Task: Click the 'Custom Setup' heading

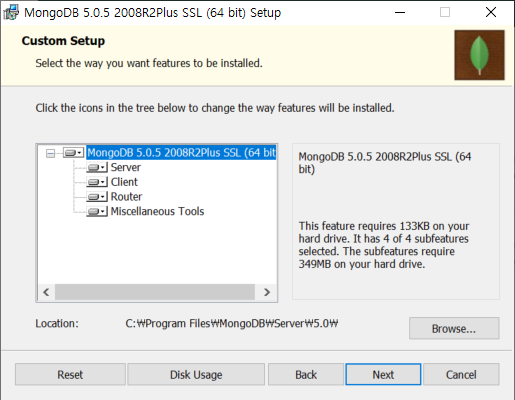Action: pos(63,41)
